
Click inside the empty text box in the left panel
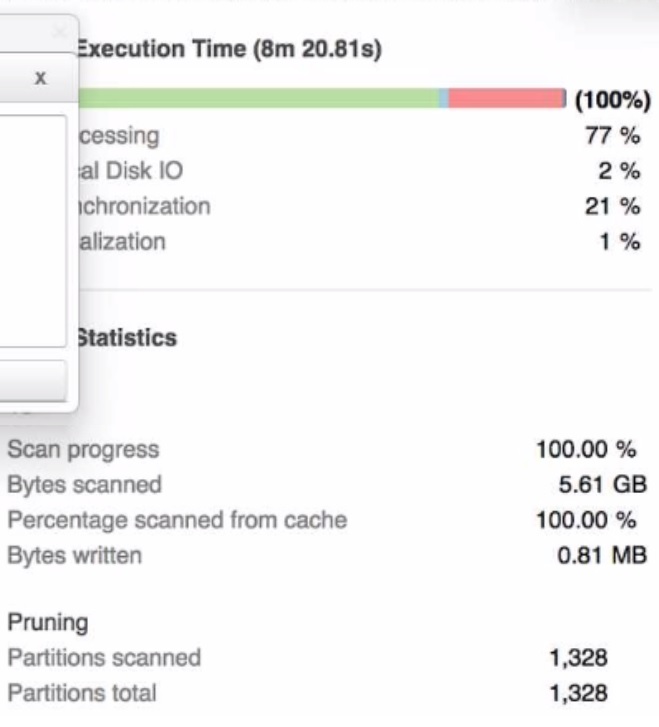[x=32, y=230]
